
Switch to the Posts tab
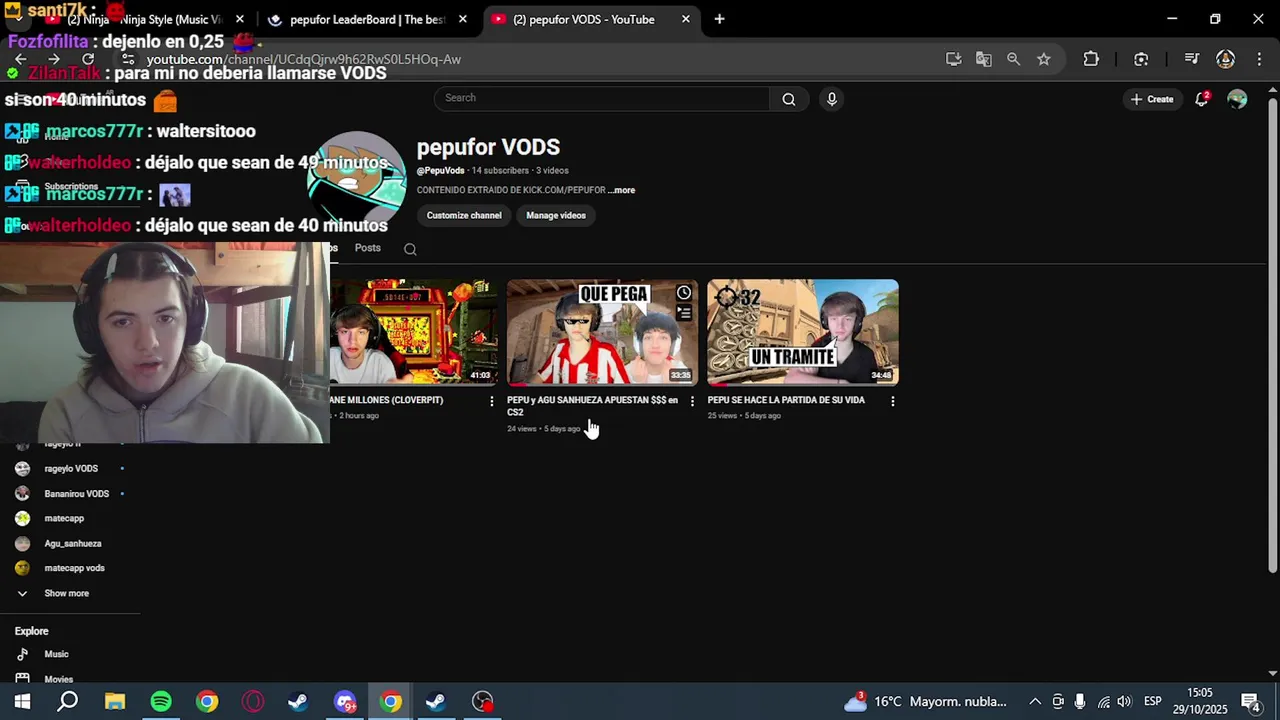point(367,248)
